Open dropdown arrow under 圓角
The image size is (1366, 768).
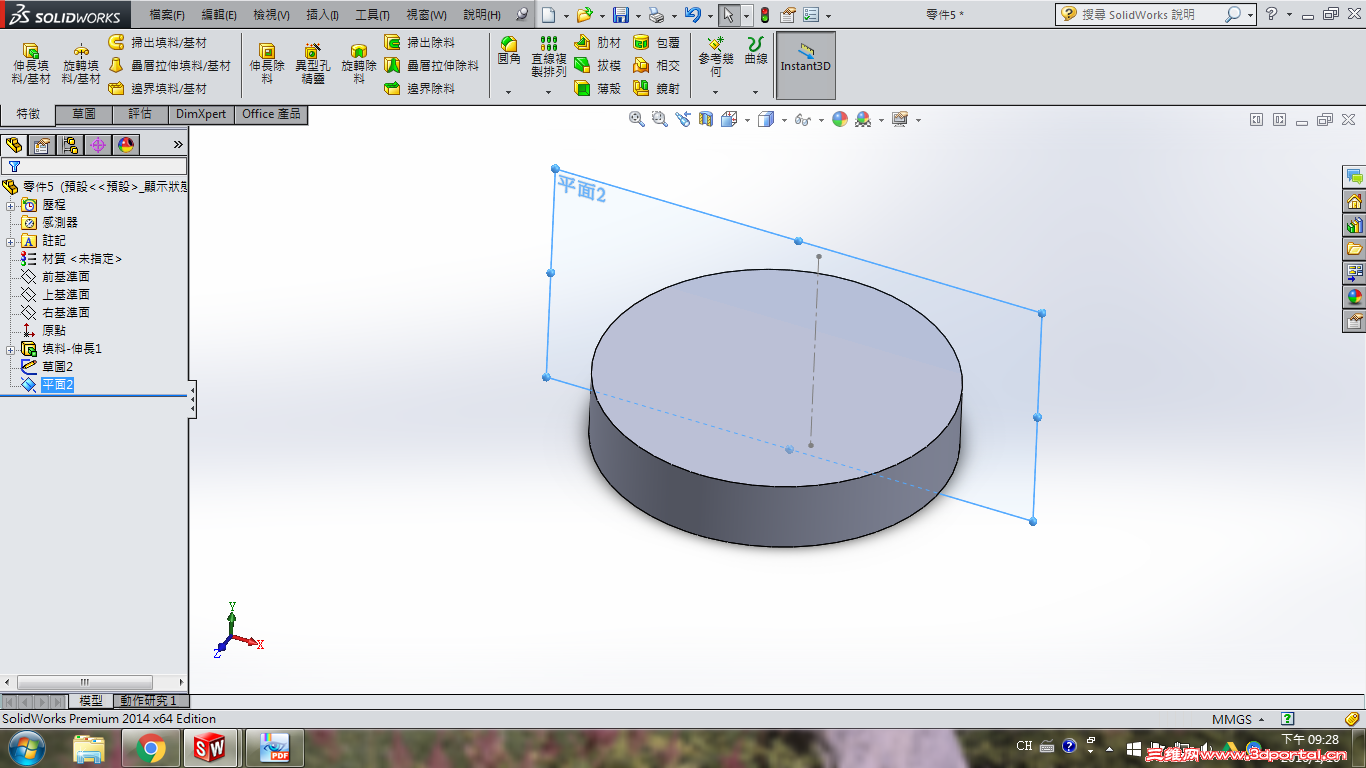[509, 92]
